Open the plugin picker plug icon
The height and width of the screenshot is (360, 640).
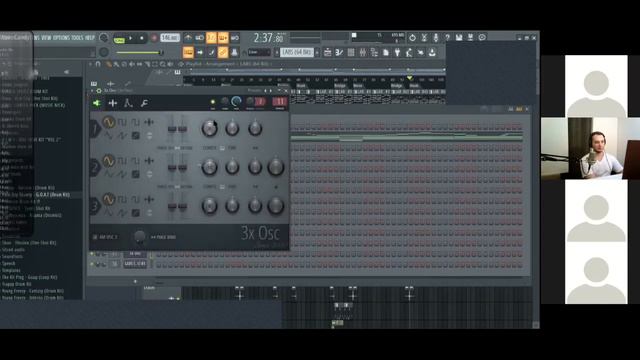397,52
